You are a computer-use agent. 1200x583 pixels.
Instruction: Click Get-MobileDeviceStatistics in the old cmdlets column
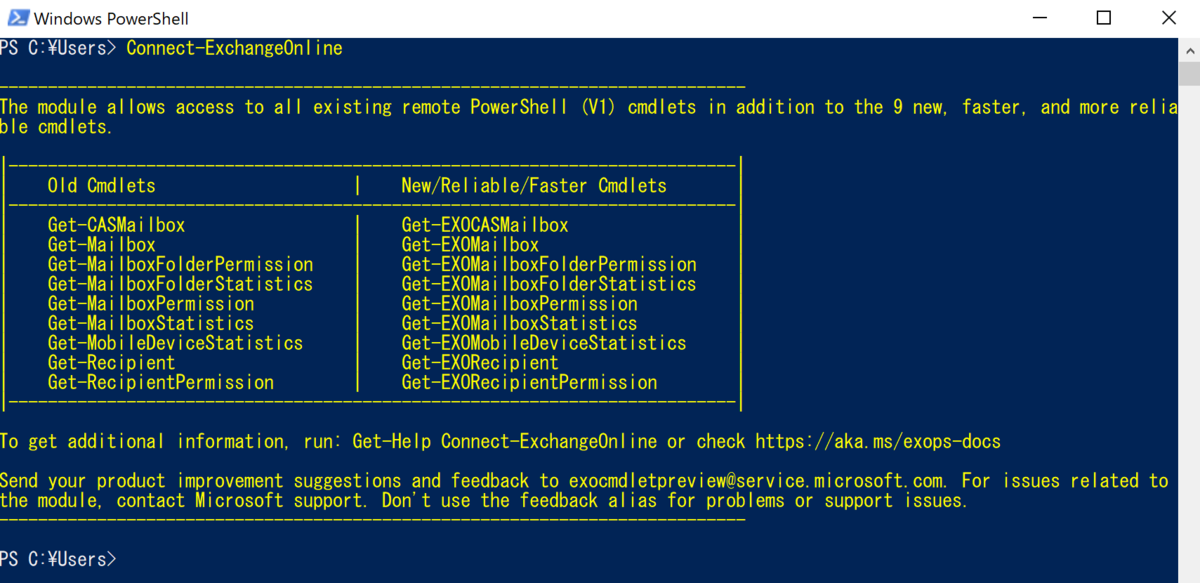click(175, 343)
